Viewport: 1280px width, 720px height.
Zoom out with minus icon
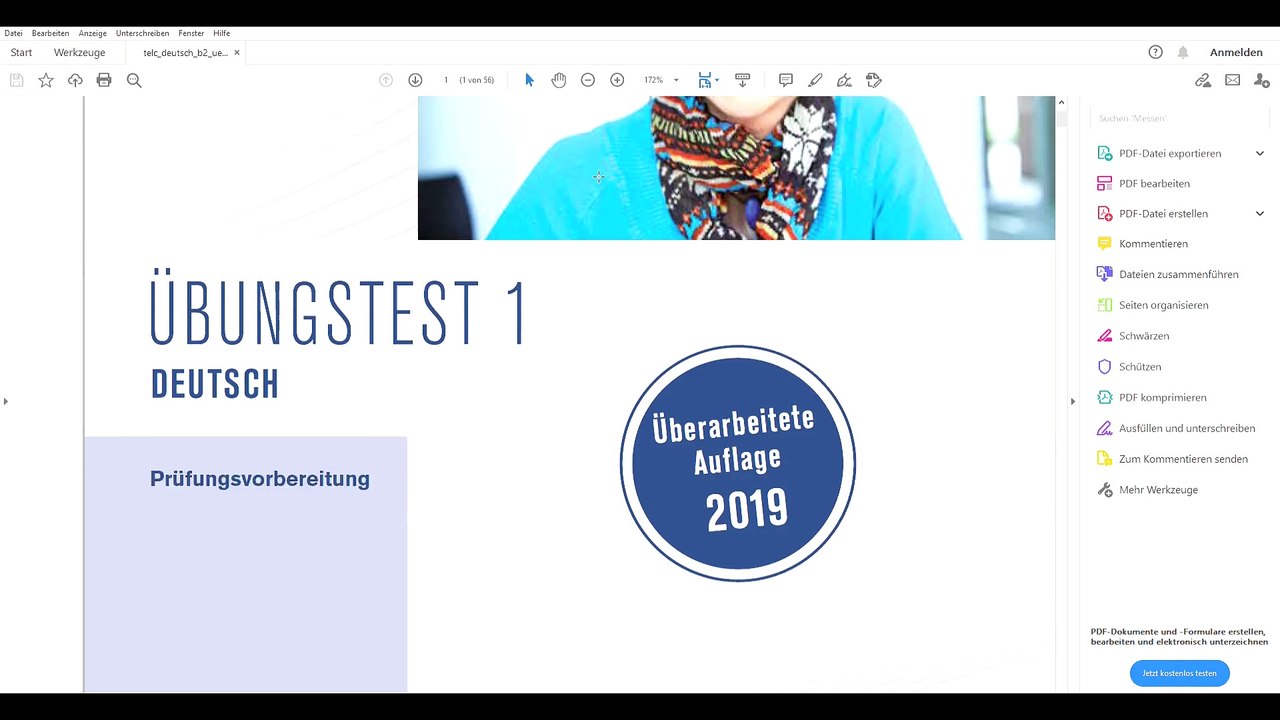point(588,80)
